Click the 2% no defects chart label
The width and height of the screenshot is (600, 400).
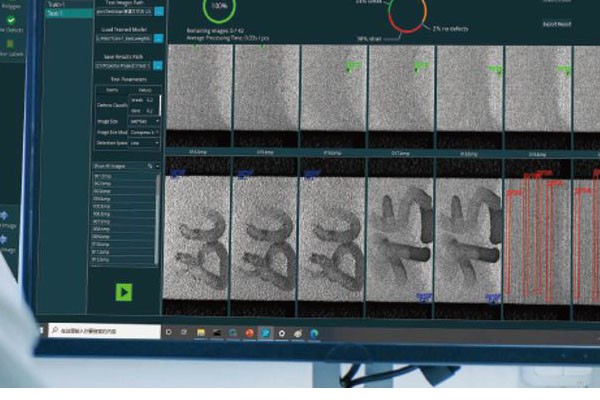pos(450,29)
